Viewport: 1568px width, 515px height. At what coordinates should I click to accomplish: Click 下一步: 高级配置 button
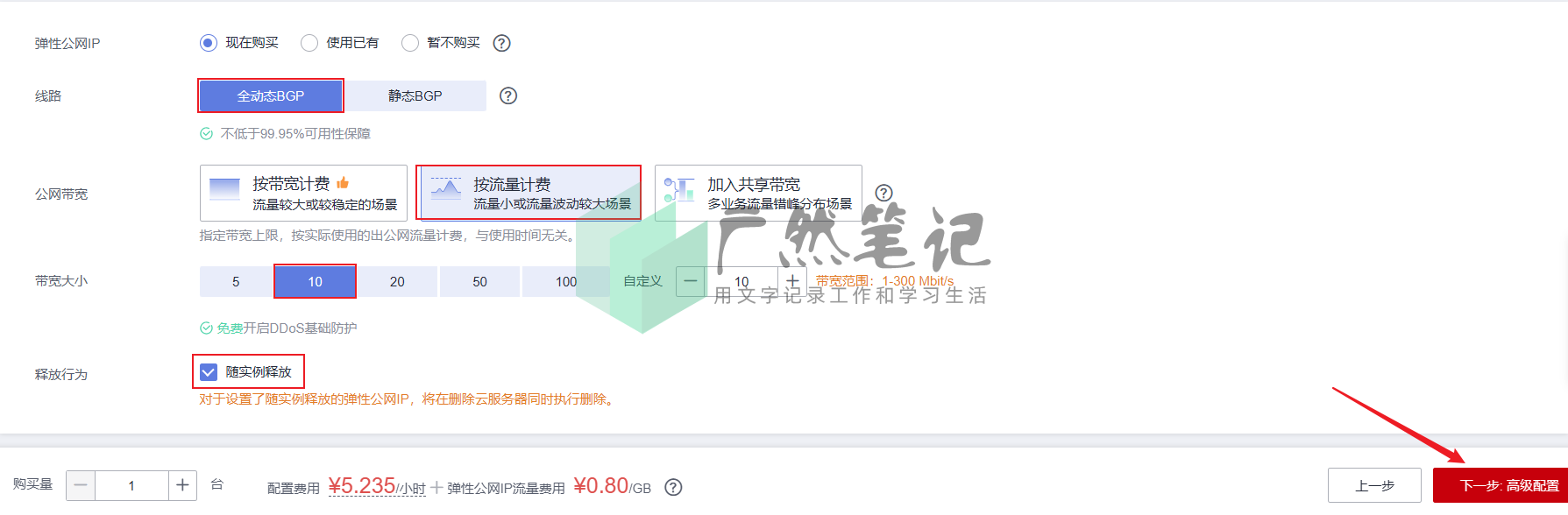coord(1501,485)
